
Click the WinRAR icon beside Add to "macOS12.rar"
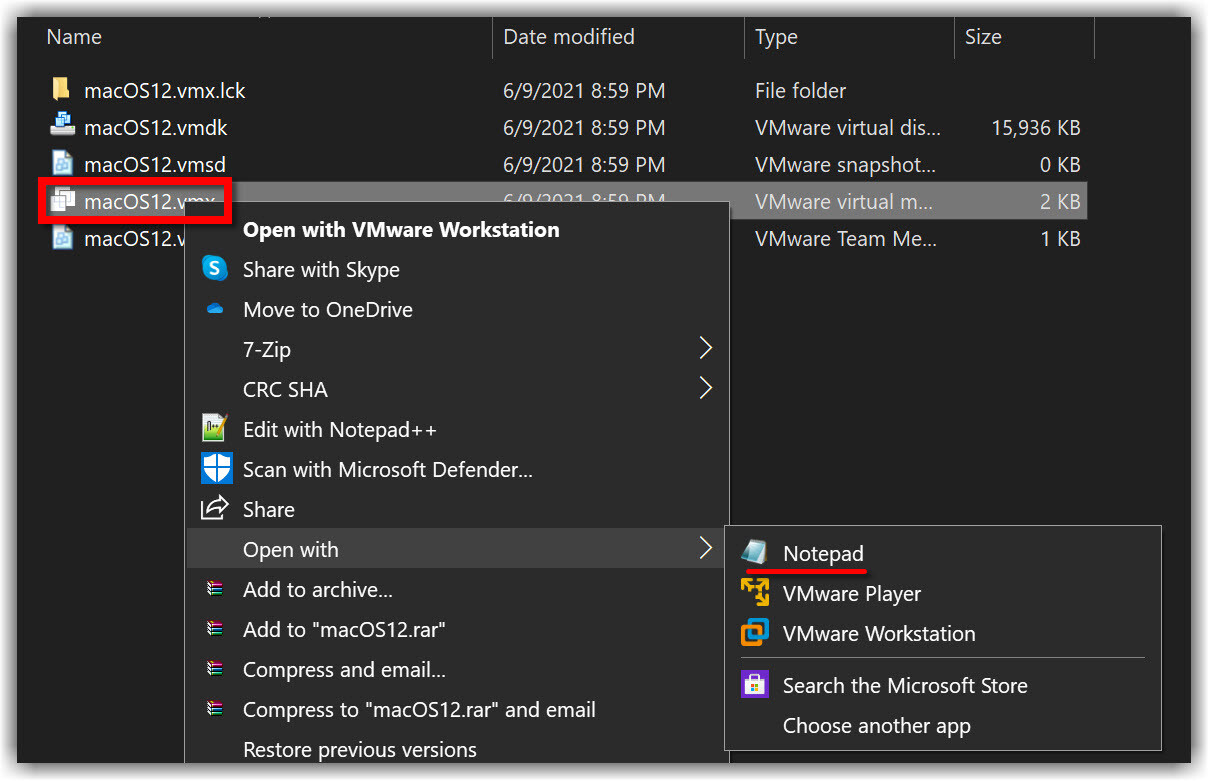(214, 629)
